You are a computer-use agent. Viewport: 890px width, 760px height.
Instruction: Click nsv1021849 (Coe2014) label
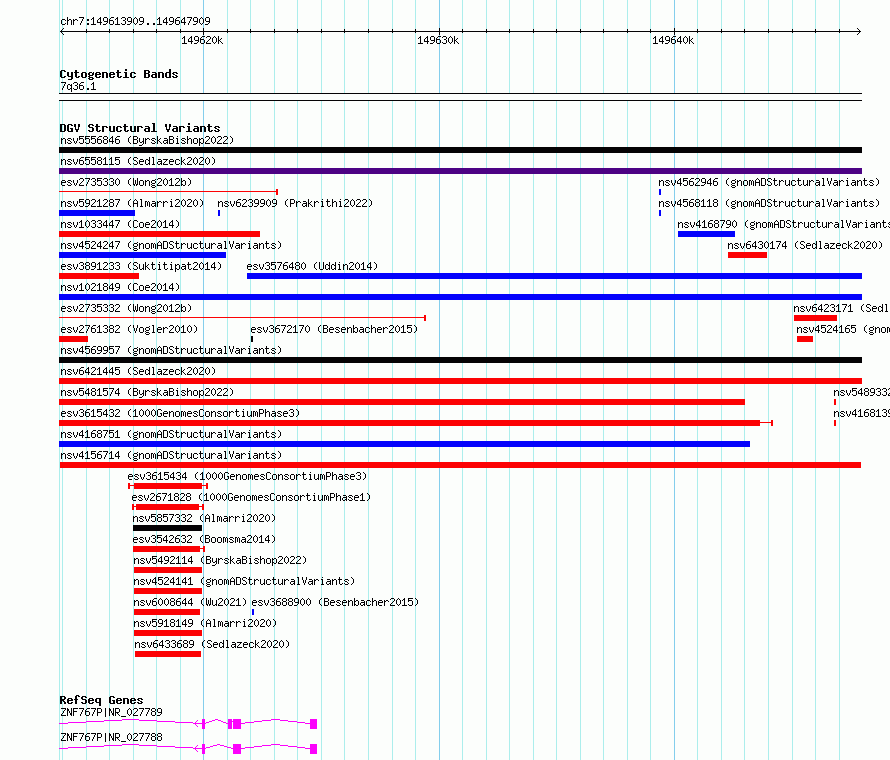coord(120,287)
